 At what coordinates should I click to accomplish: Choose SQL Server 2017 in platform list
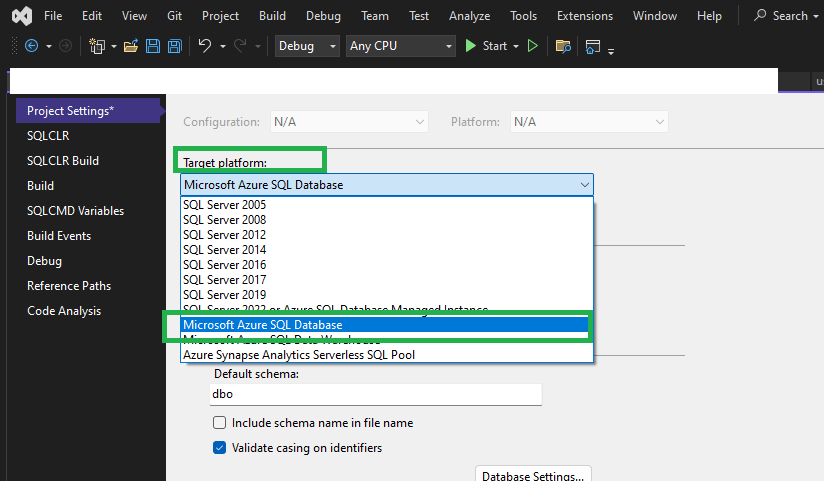click(x=387, y=279)
